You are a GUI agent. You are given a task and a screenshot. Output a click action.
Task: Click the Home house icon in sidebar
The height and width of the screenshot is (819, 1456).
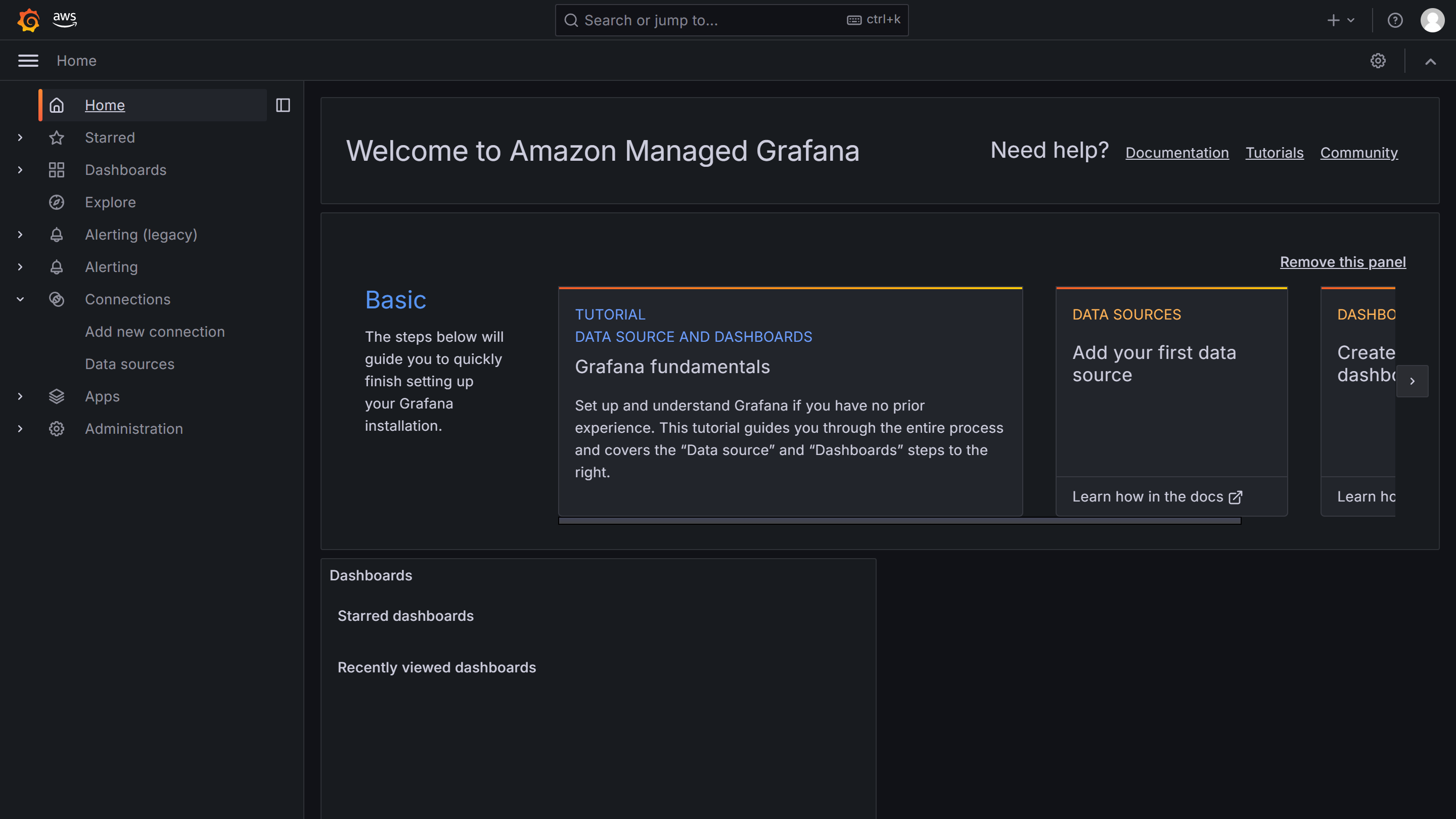click(x=57, y=105)
